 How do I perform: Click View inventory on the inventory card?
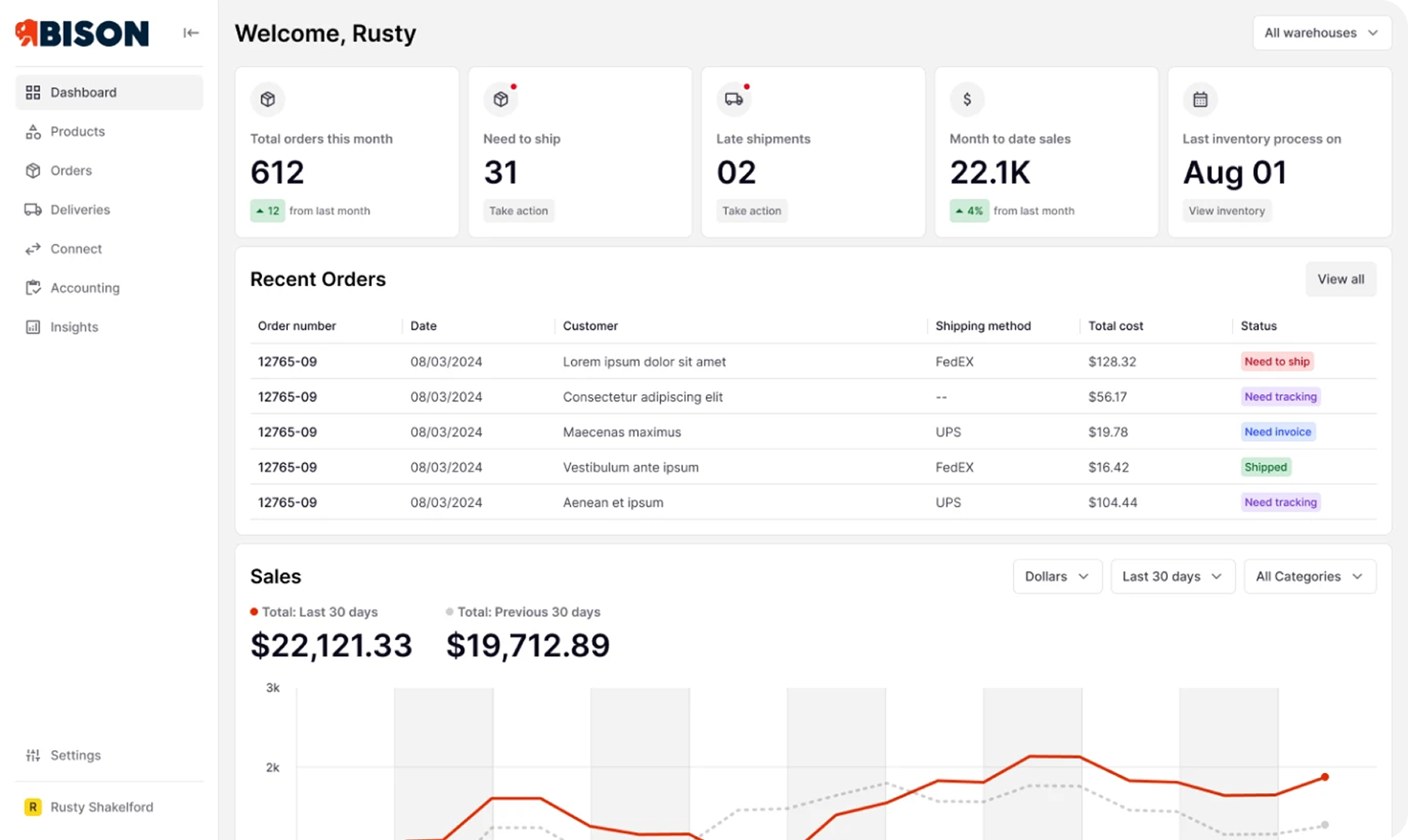tap(1226, 211)
